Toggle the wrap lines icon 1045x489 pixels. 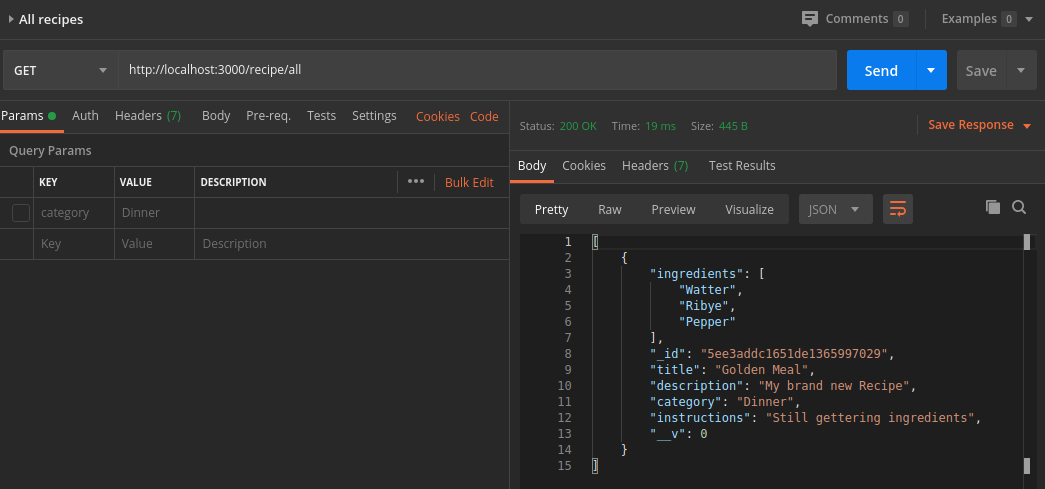coord(898,209)
